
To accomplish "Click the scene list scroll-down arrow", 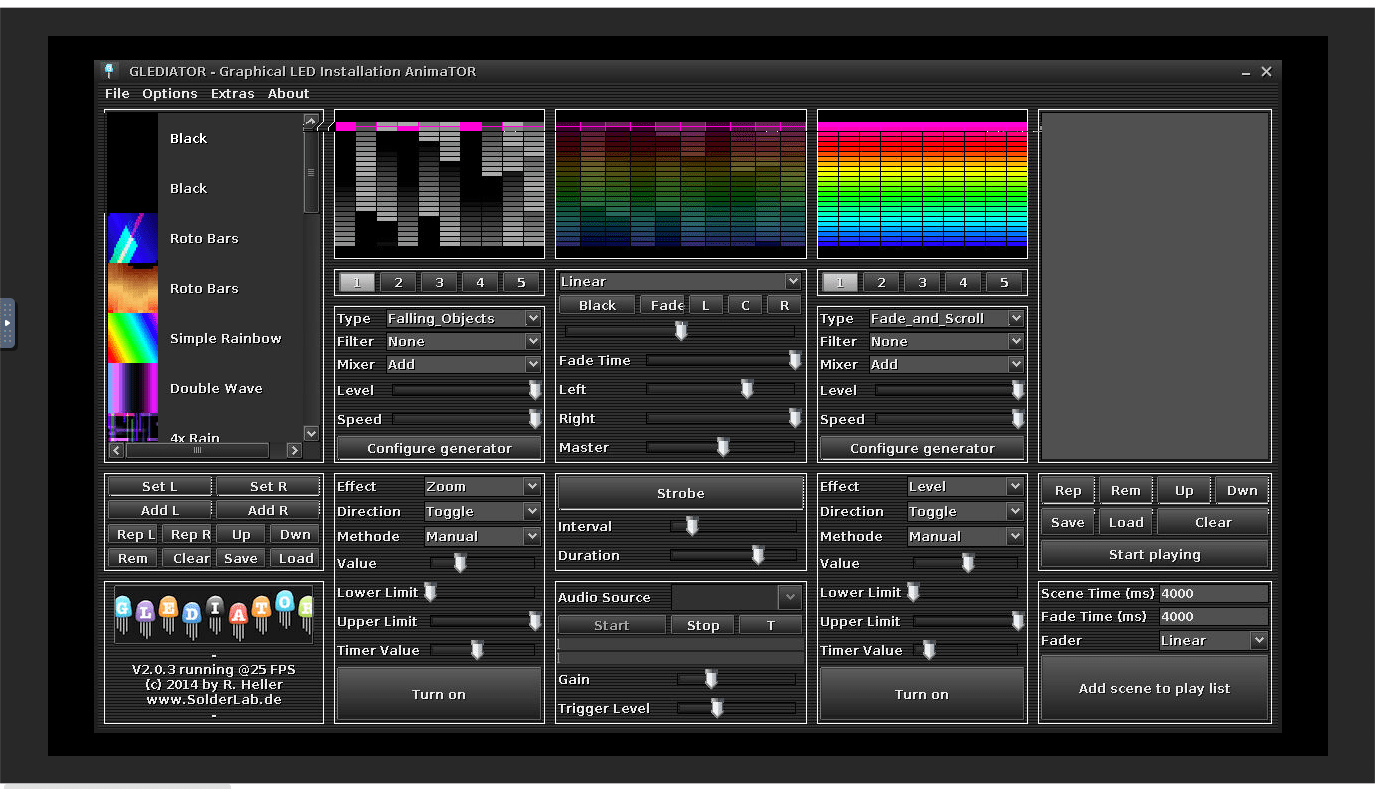I will click(x=311, y=433).
